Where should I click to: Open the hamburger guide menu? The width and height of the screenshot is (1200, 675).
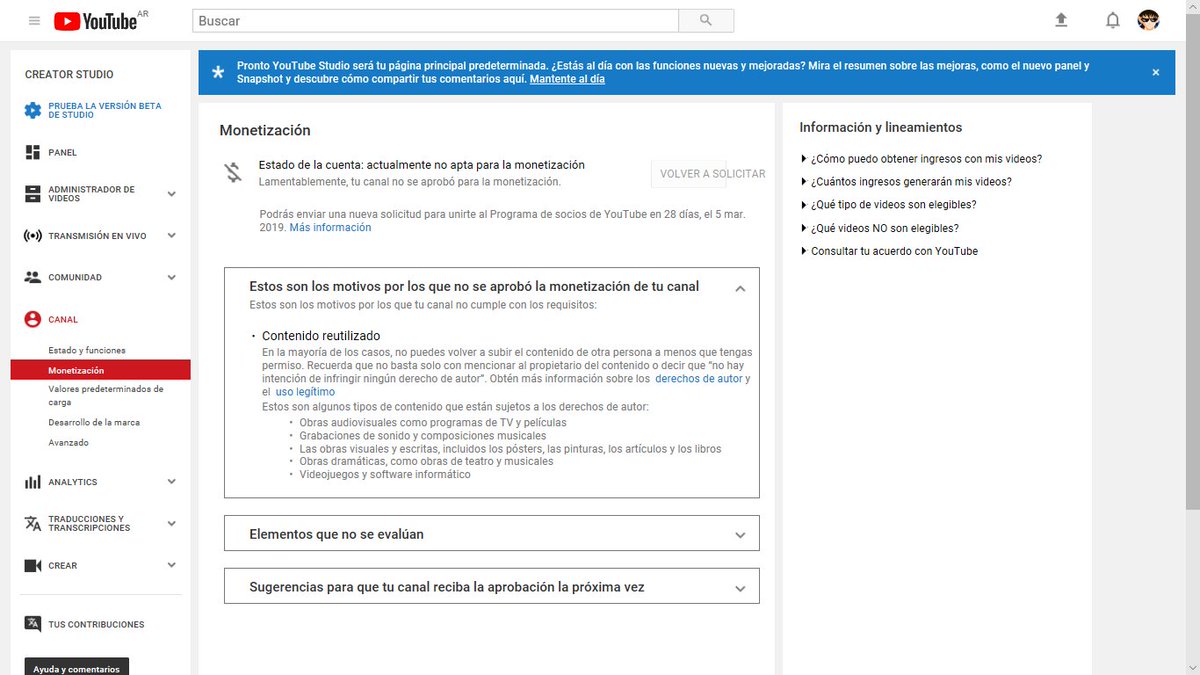pyautogui.click(x=34, y=20)
